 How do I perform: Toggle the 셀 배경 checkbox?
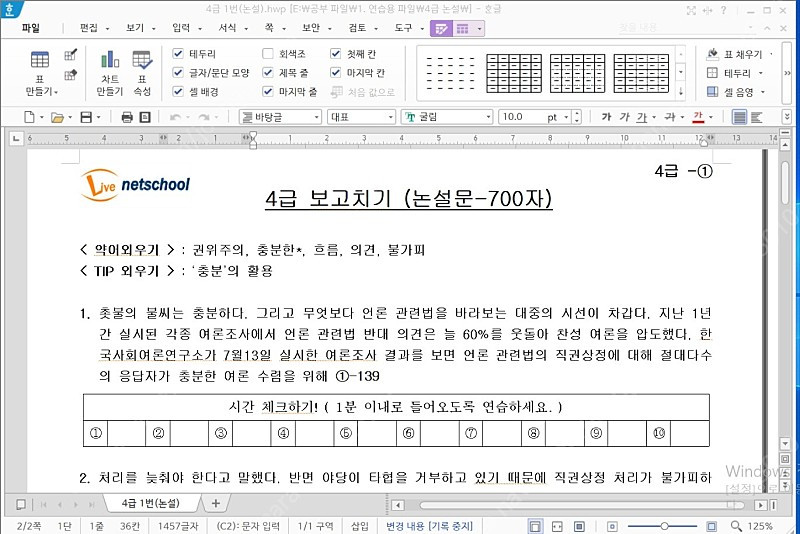(178, 91)
